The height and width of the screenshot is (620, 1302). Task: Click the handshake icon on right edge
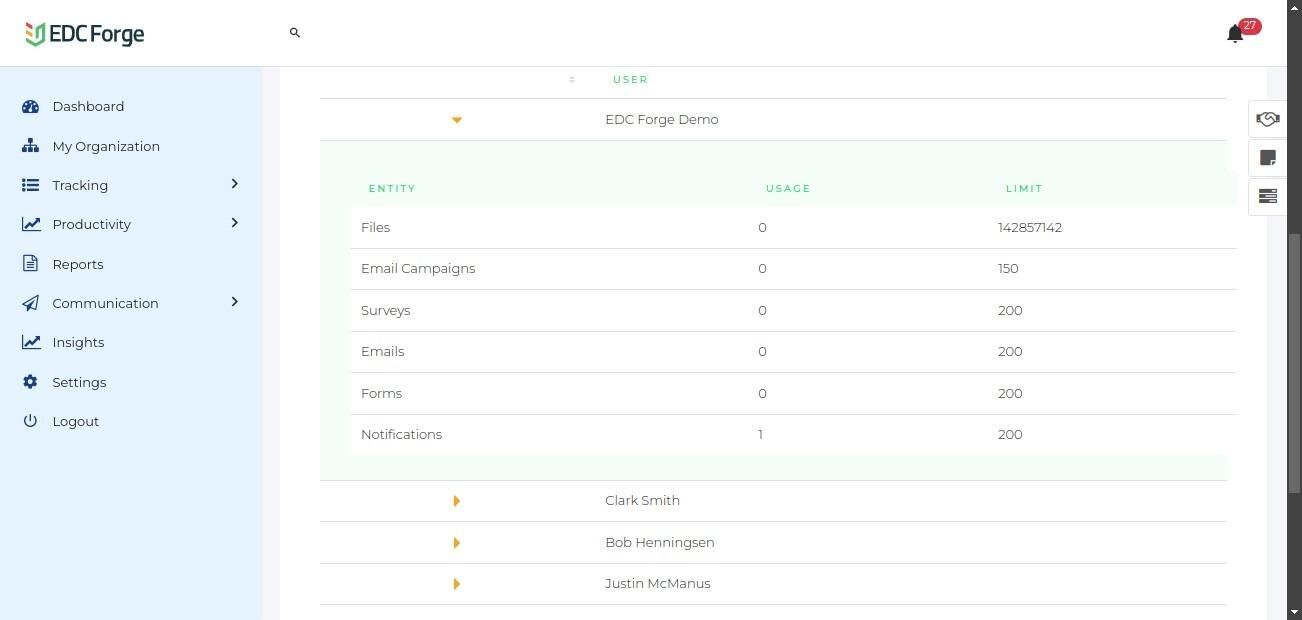(1267, 120)
